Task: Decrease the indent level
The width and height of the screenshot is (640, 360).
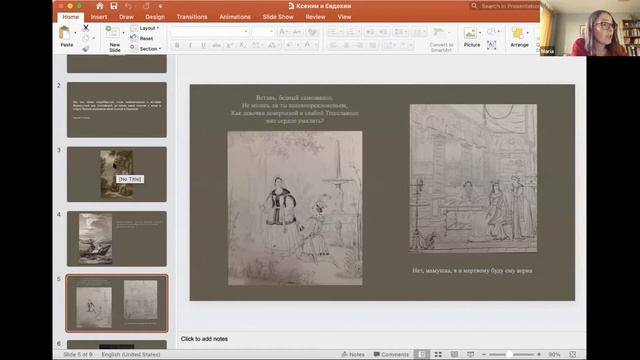Action: pos(370,31)
